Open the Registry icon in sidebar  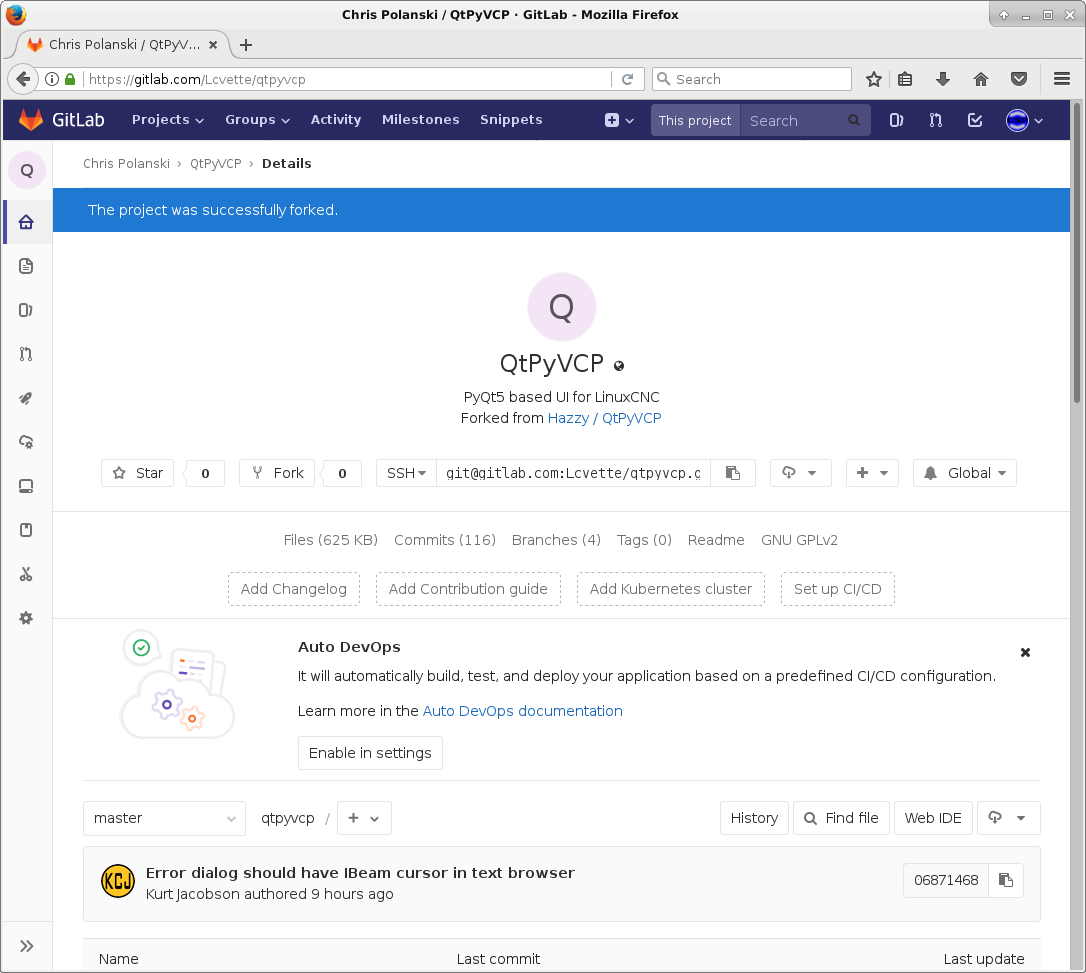(26, 486)
